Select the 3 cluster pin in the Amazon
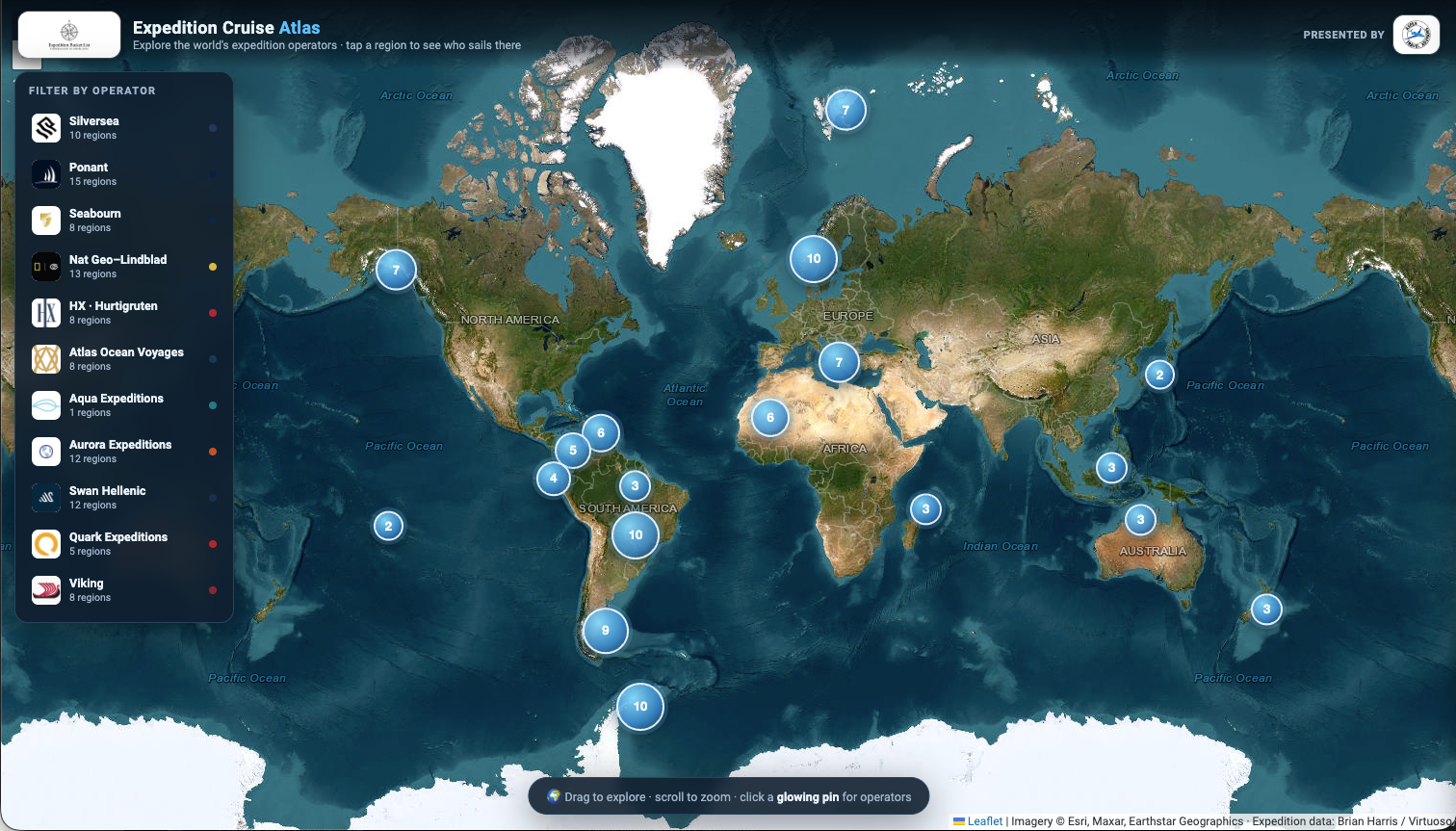Viewport: 1456px width, 831px height. [635, 485]
